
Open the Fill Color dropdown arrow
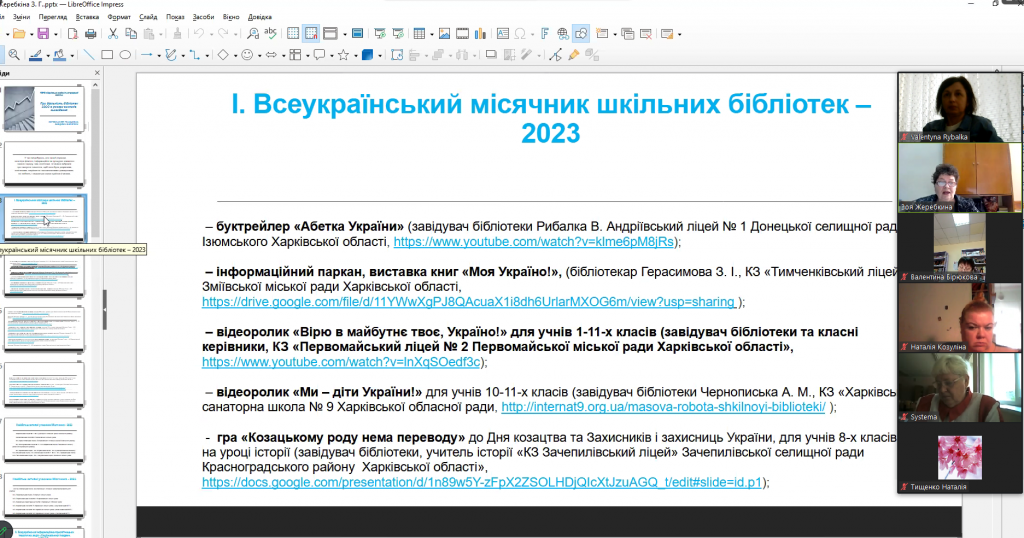72,55
